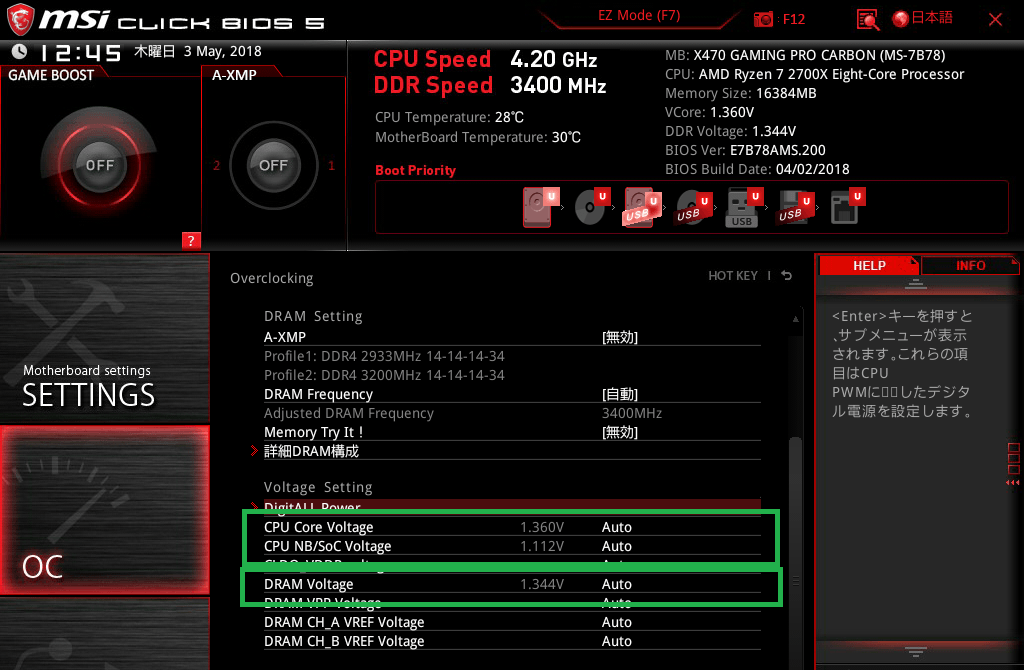Click the triple red arrows on the help panel edge

click(x=1013, y=483)
